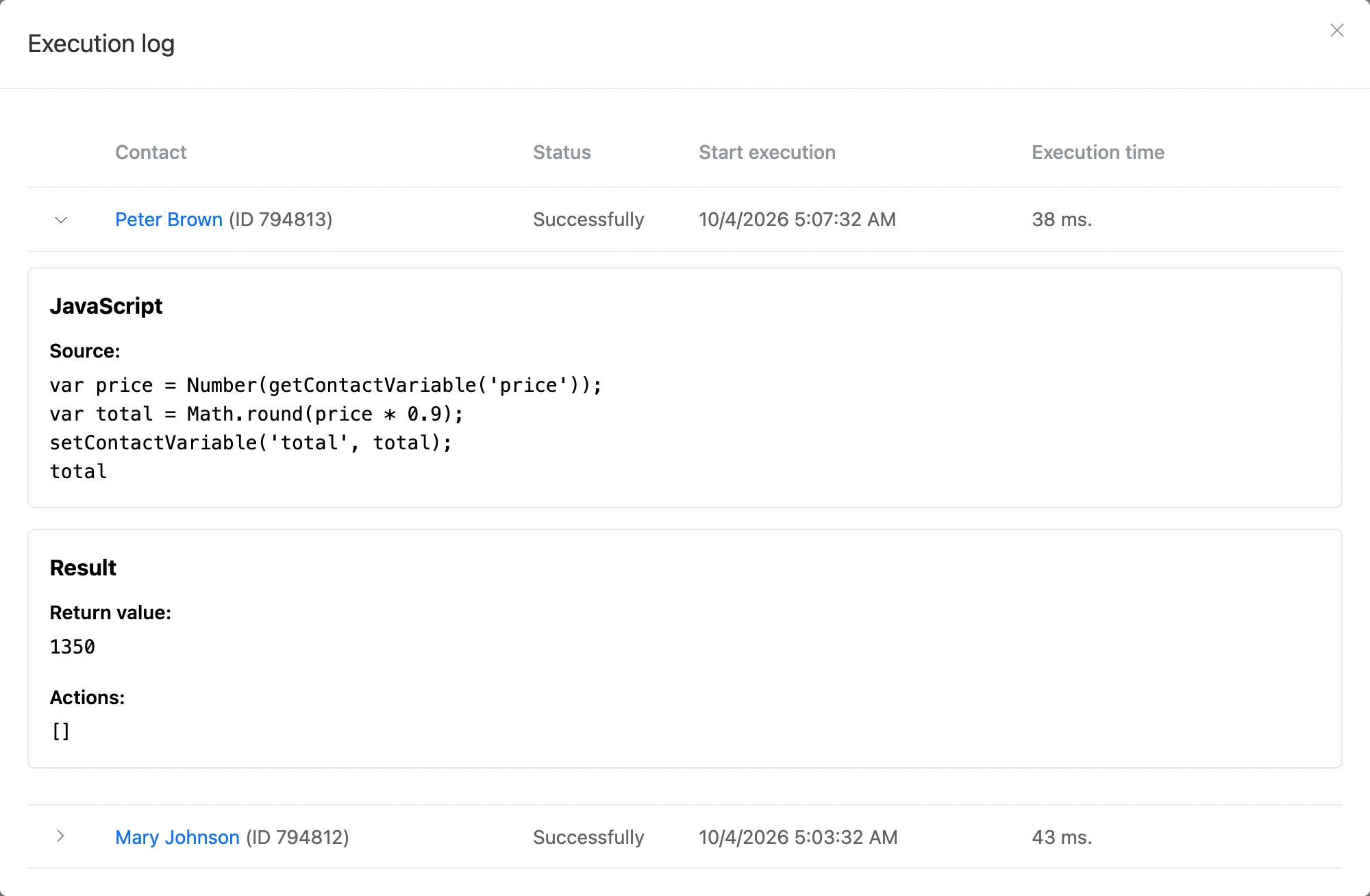Click the Actions: label

coord(87,697)
